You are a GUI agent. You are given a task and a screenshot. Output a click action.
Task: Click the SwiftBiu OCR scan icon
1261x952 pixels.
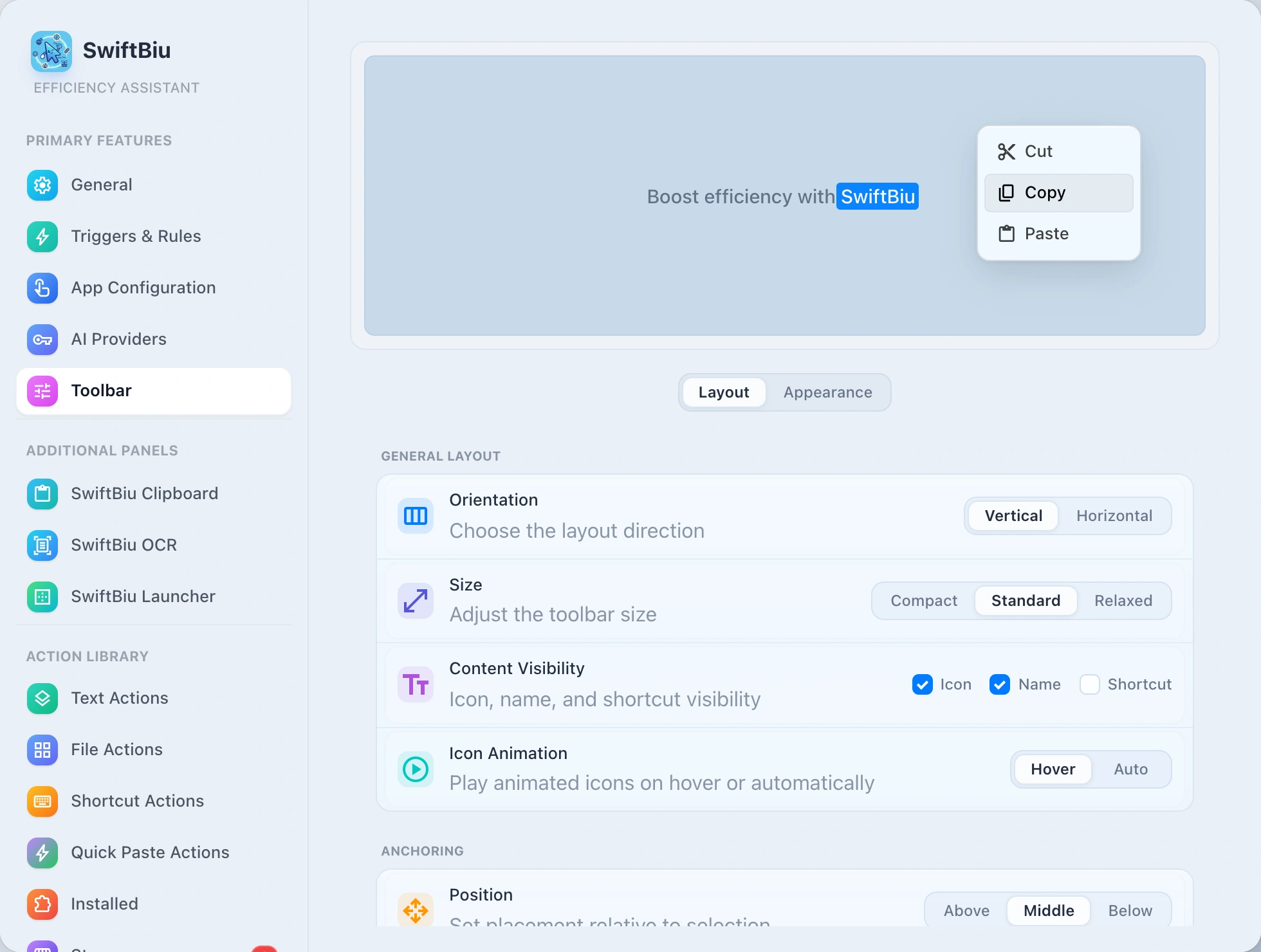pyautogui.click(x=42, y=545)
